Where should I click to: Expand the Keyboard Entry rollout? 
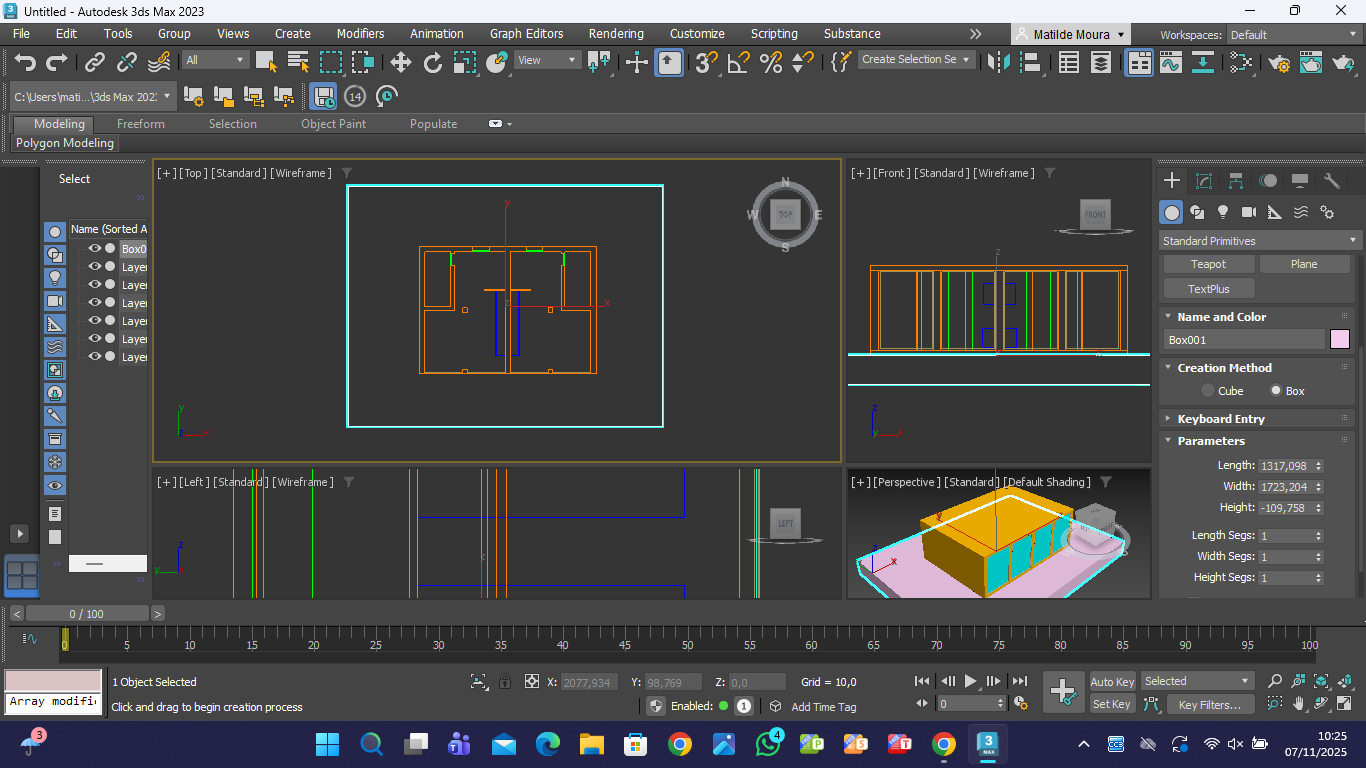tap(1220, 419)
